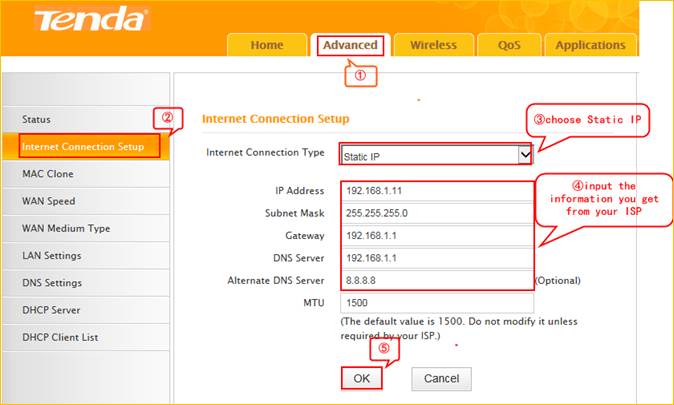Click the Subnet Mask field
674x405 pixels.
(436, 213)
